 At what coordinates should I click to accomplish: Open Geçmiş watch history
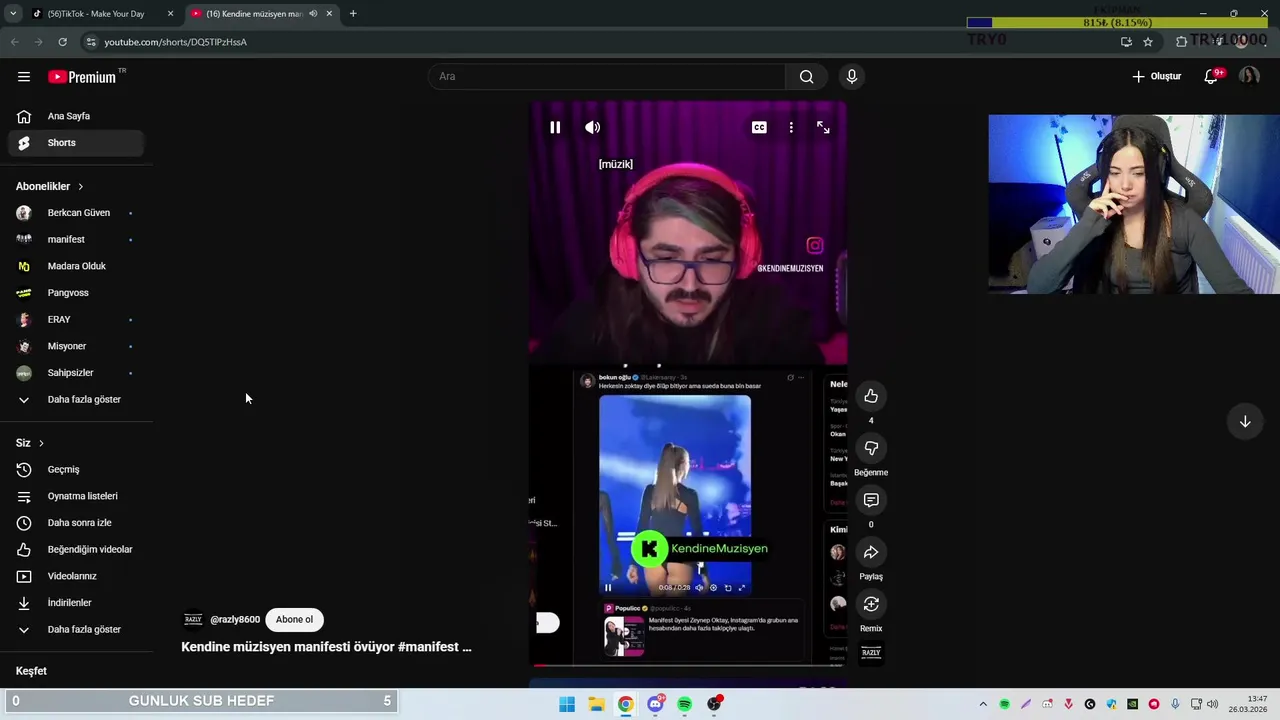[x=76, y=469]
